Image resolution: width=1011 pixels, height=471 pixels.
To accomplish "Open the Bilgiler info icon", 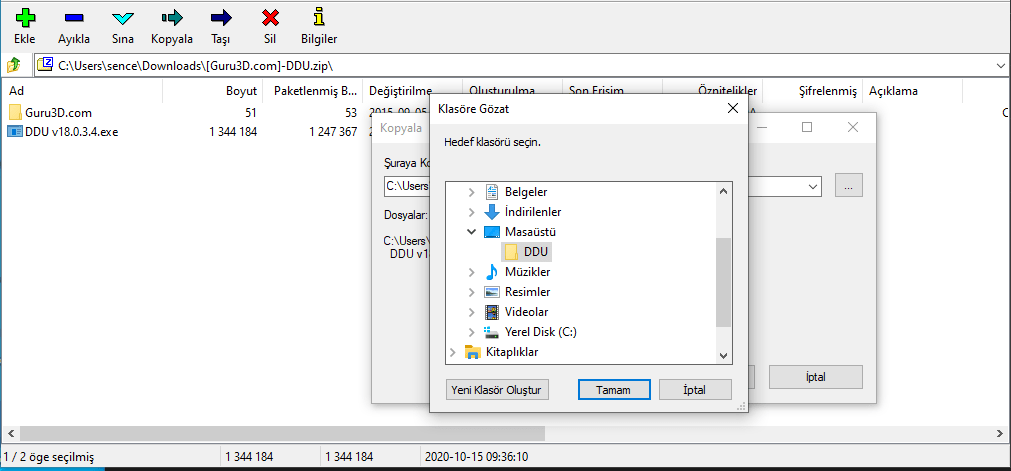I will (319, 17).
